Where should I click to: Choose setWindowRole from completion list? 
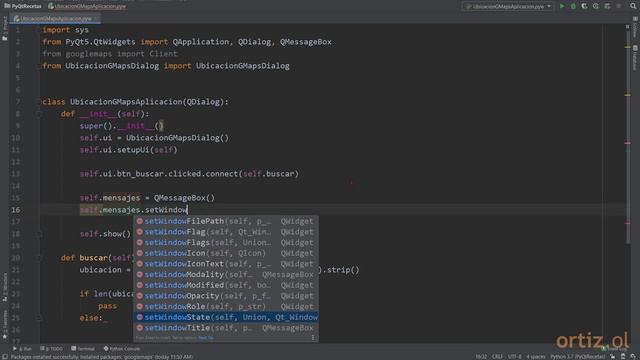[226, 306]
